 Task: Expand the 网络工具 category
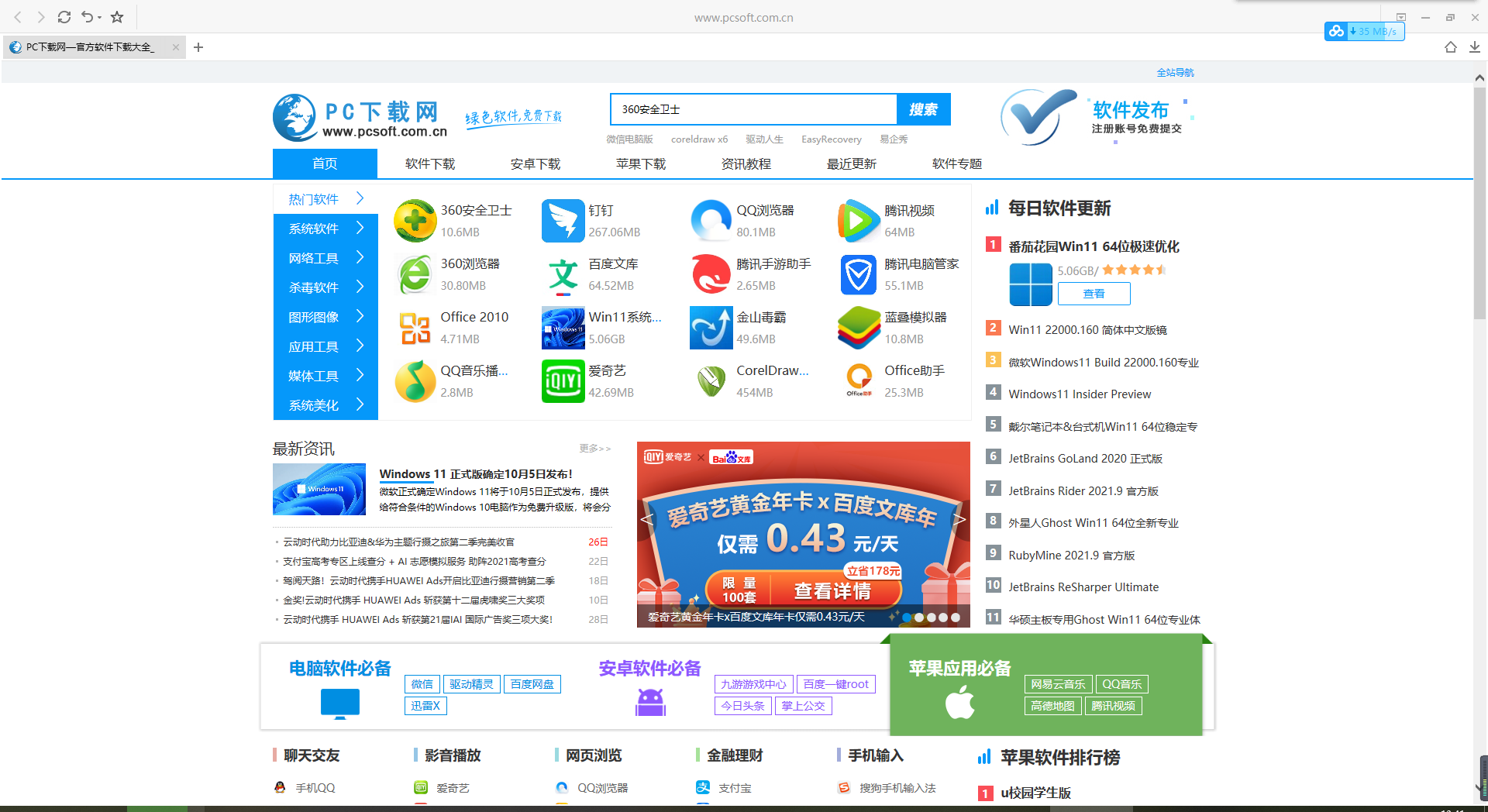tap(313, 257)
